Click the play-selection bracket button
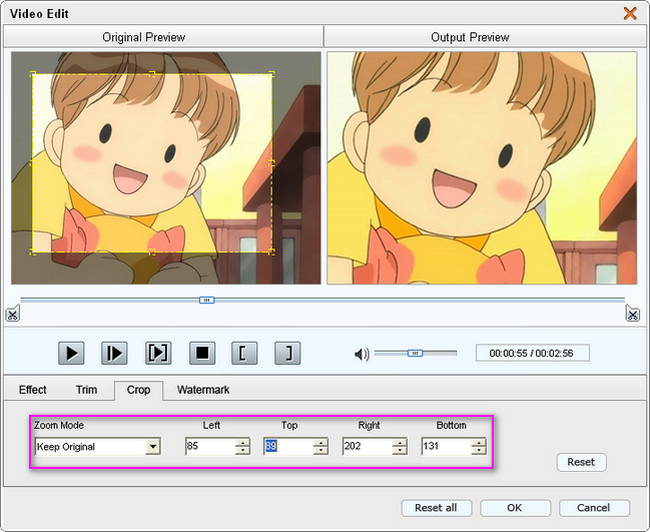The height and width of the screenshot is (532, 650). (x=158, y=353)
